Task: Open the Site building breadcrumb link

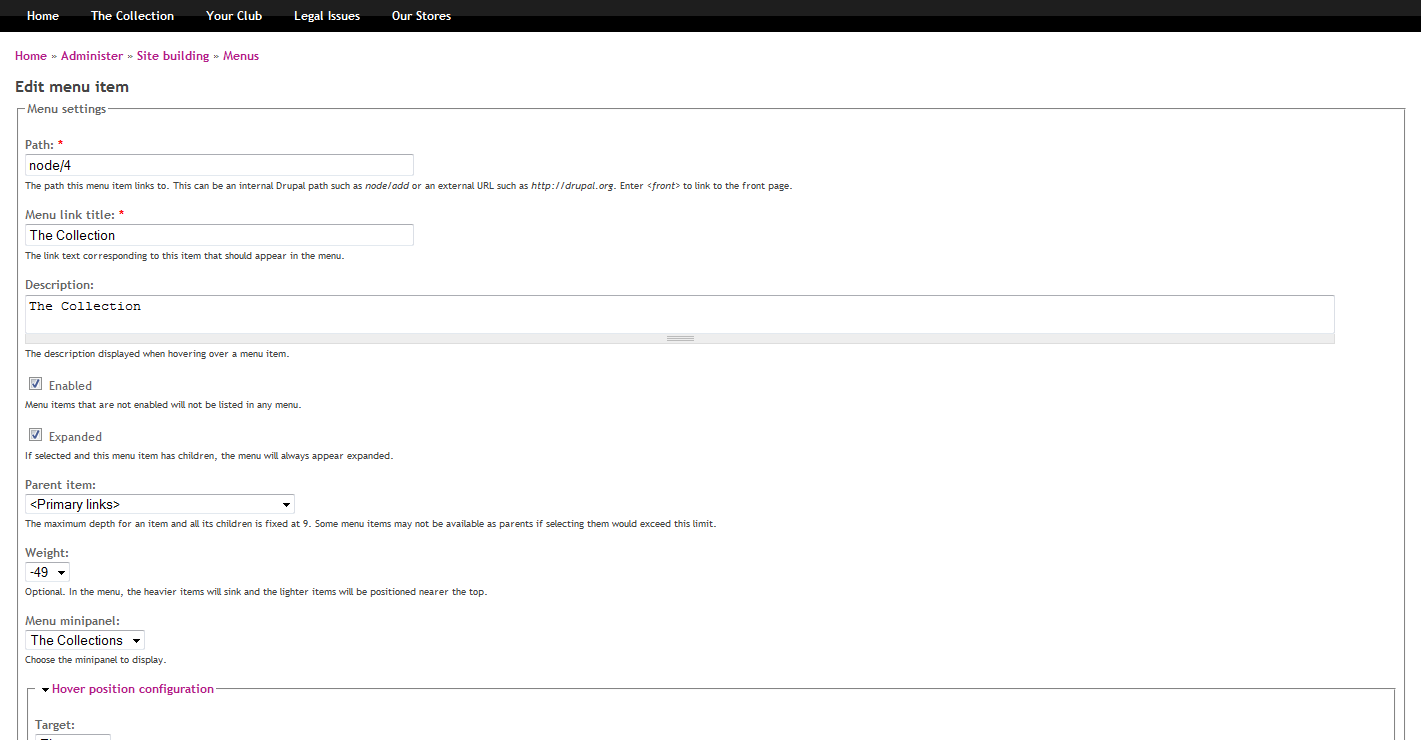Action: [x=172, y=55]
